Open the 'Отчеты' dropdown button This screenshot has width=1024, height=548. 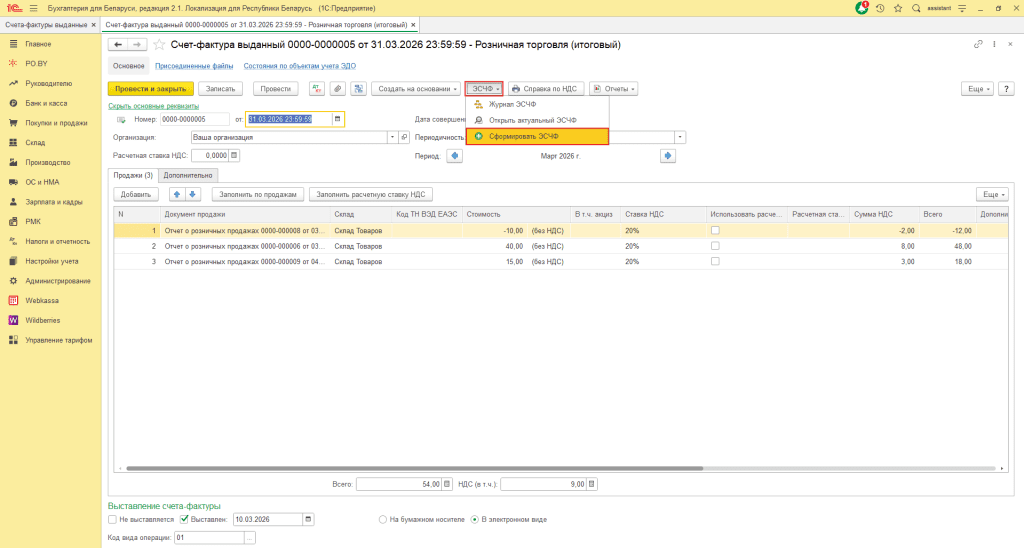point(613,88)
